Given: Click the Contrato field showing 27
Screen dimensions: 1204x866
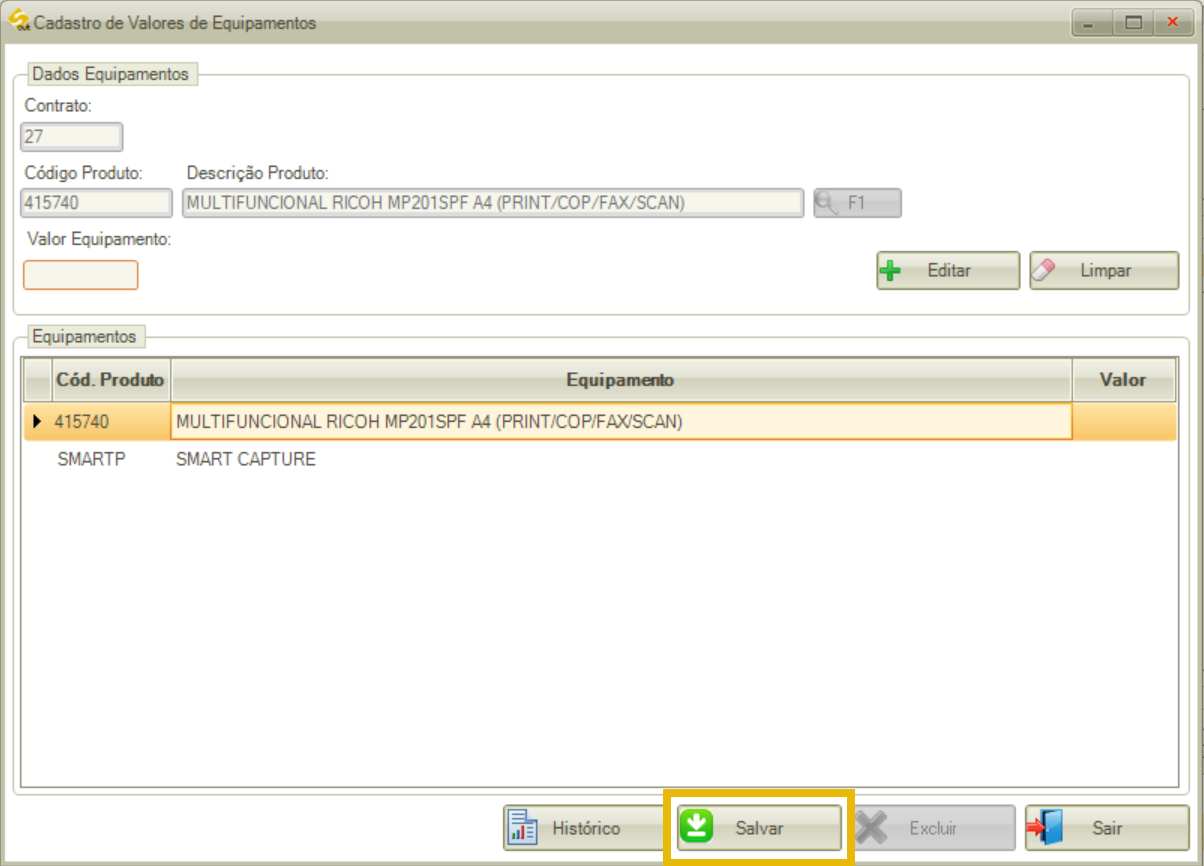Looking at the screenshot, I should 72,136.
